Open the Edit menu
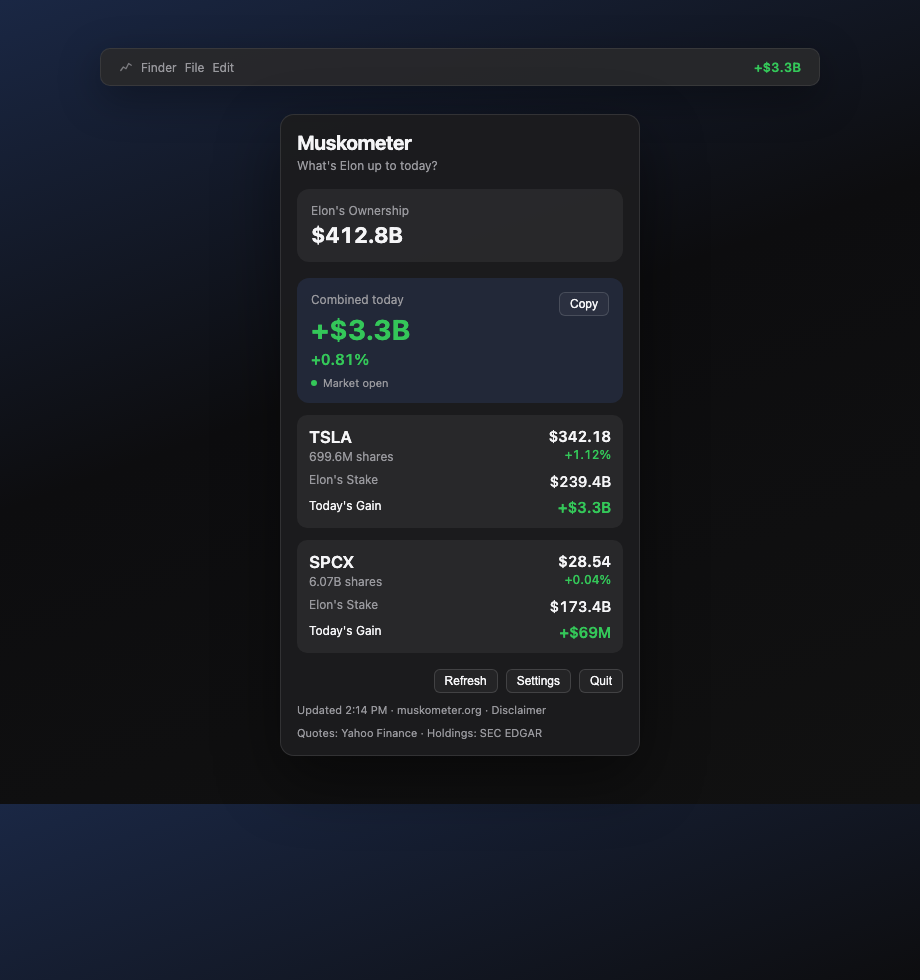Screen dimensions: 920x980 [223, 68]
